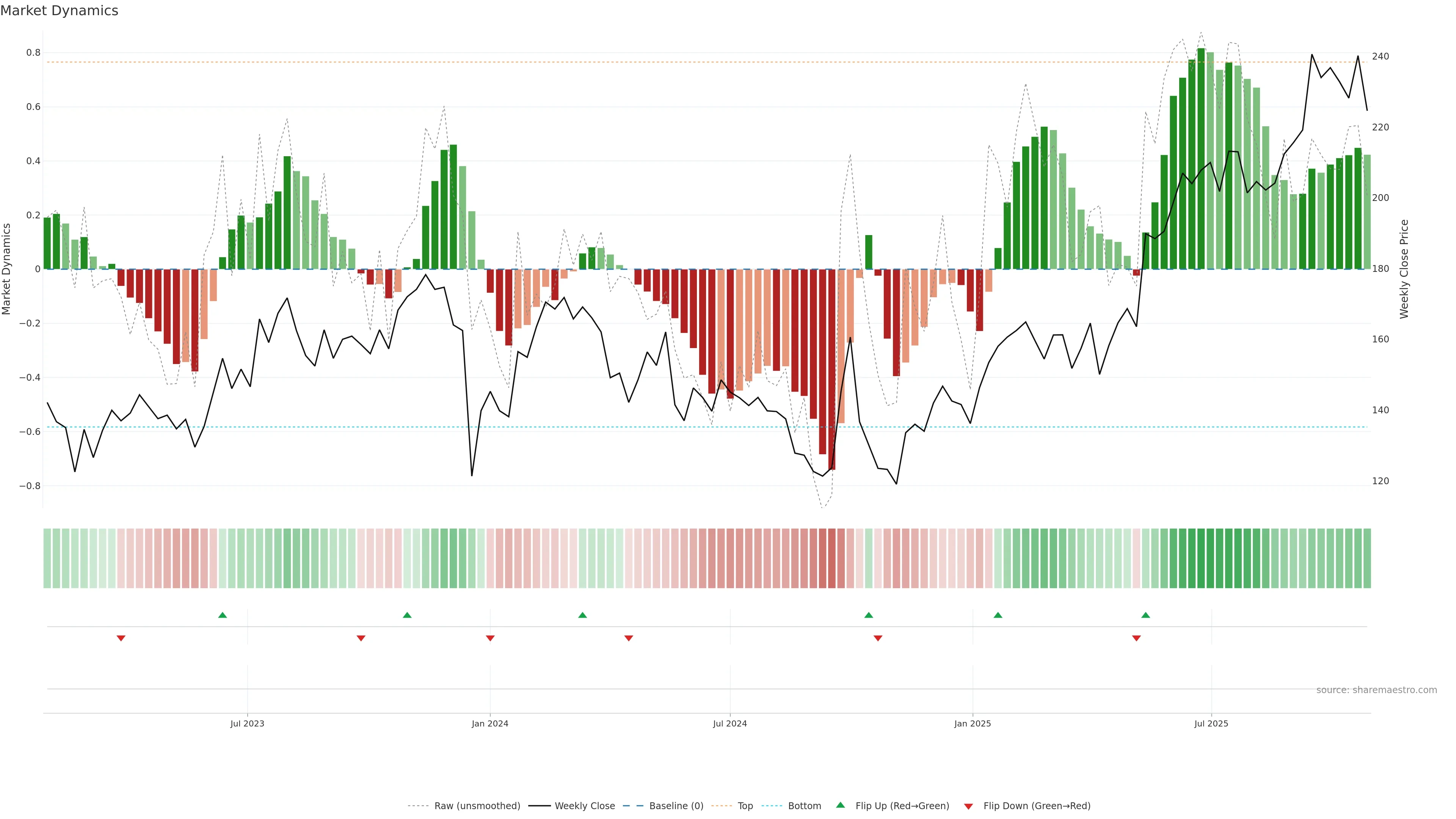The width and height of the screenshot is (1456, 819).
Task: Click the first red flip-down marker
Action: click(121, 638)
